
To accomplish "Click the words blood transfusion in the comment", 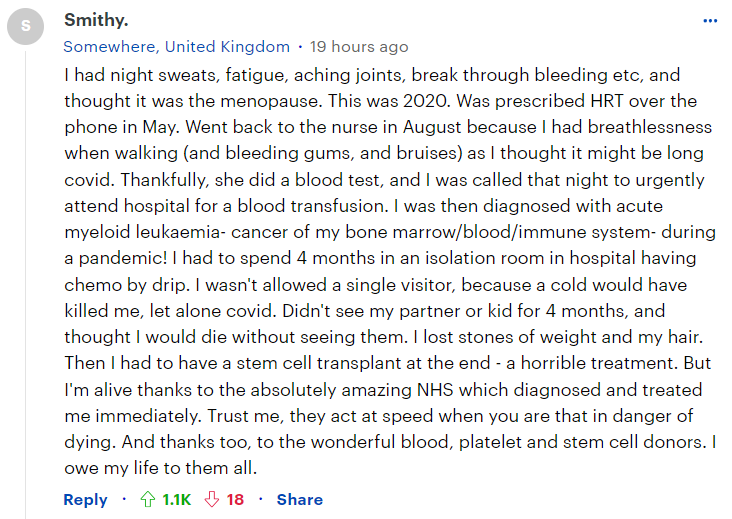I will coord(313,206).
